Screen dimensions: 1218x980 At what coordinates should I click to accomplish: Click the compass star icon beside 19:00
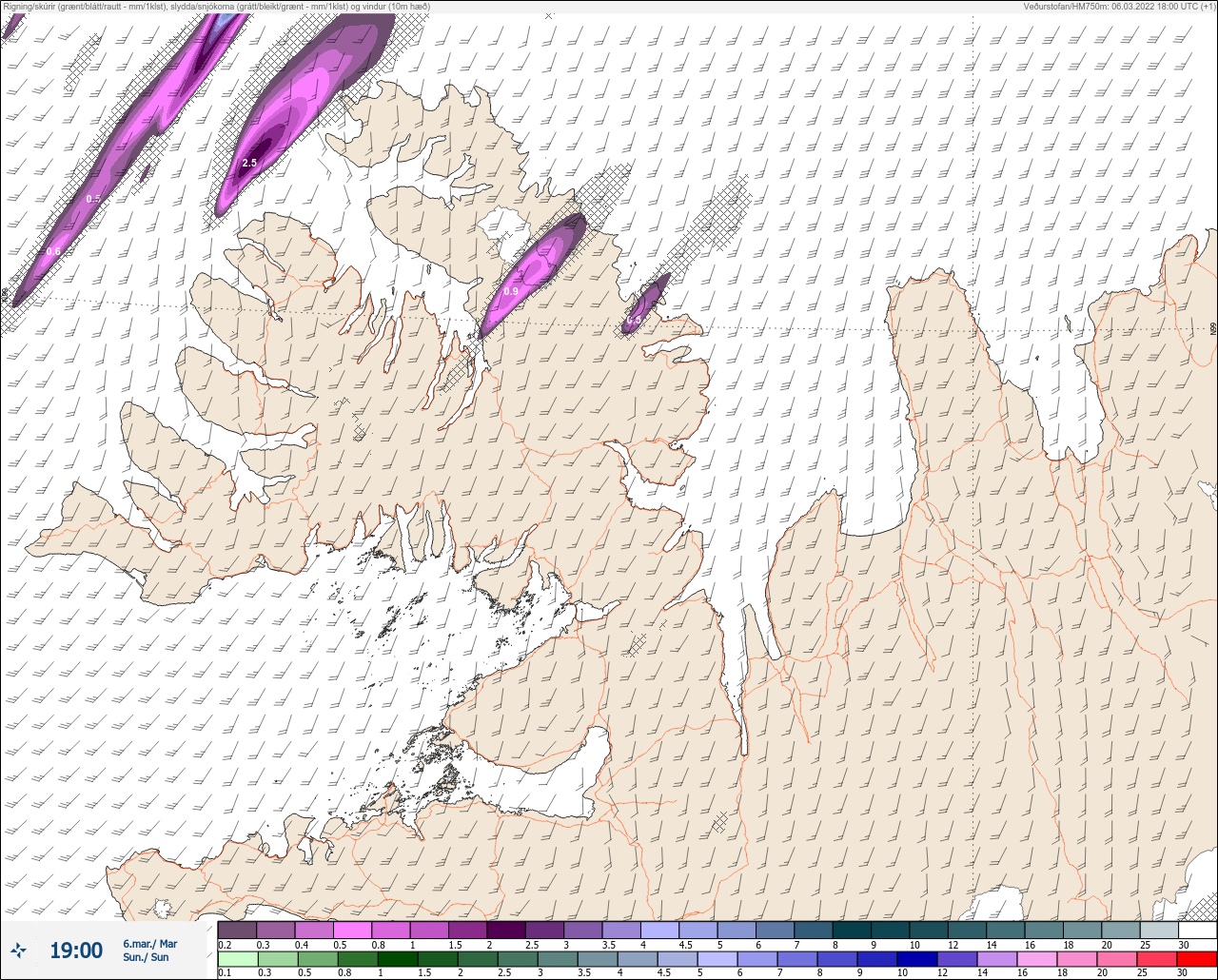tap(18, 951)
